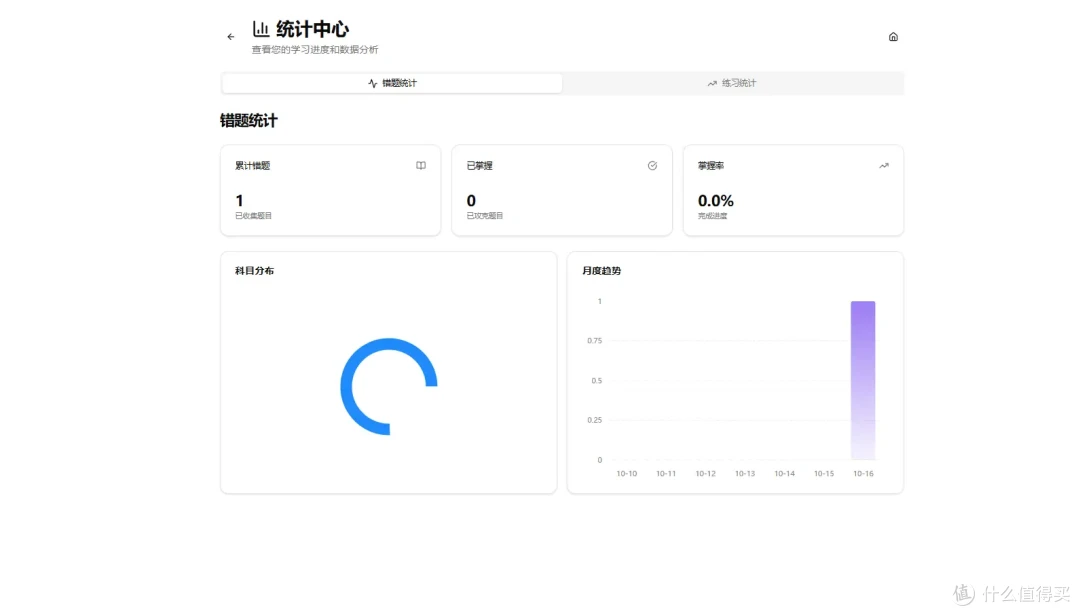Click the 已掌握 card label
The image size is (1080, 616).
coord(479,166)
